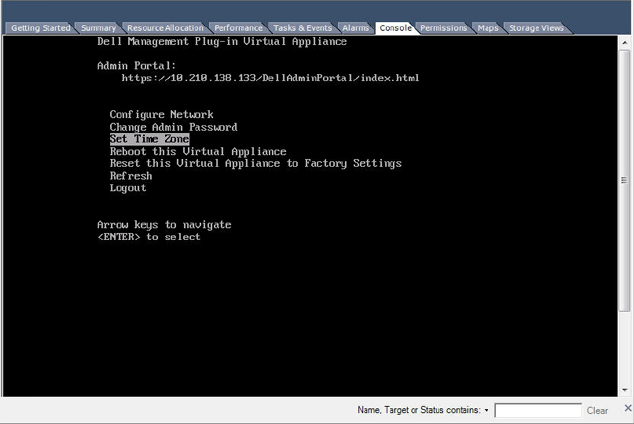Click the vertical scrollbar thumb grip
This screenshot has width=634, height=424.
pyautogui.click(x=624, y=180)
